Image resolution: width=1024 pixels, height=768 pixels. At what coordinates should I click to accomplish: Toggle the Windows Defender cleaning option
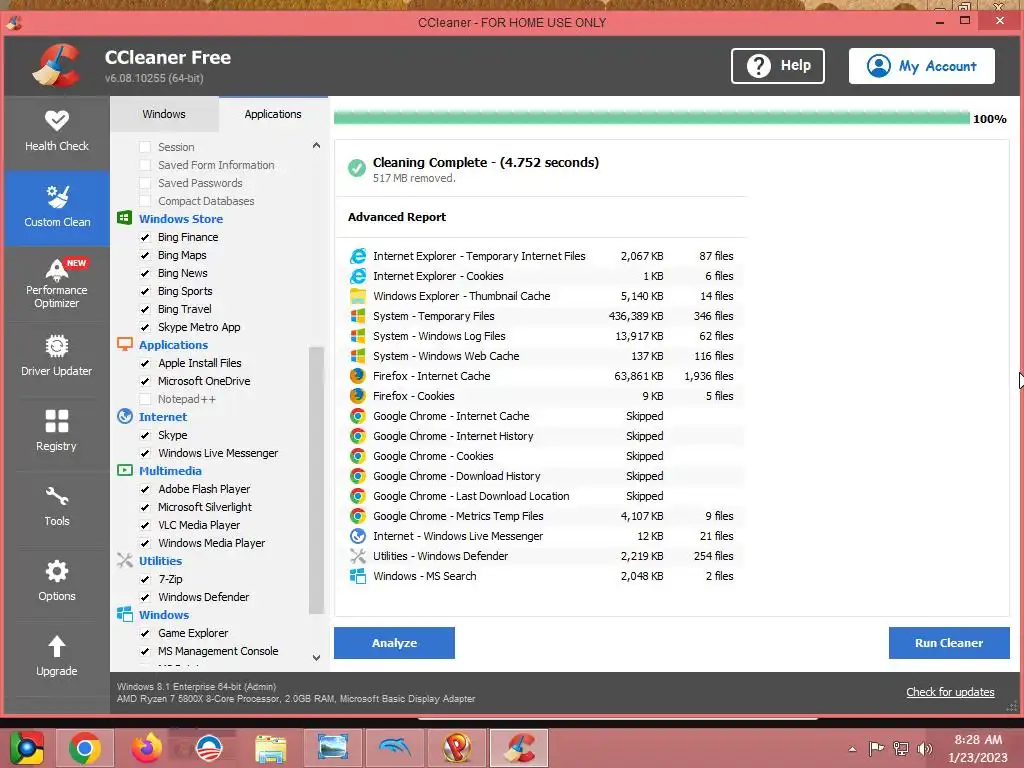(145, 597)
